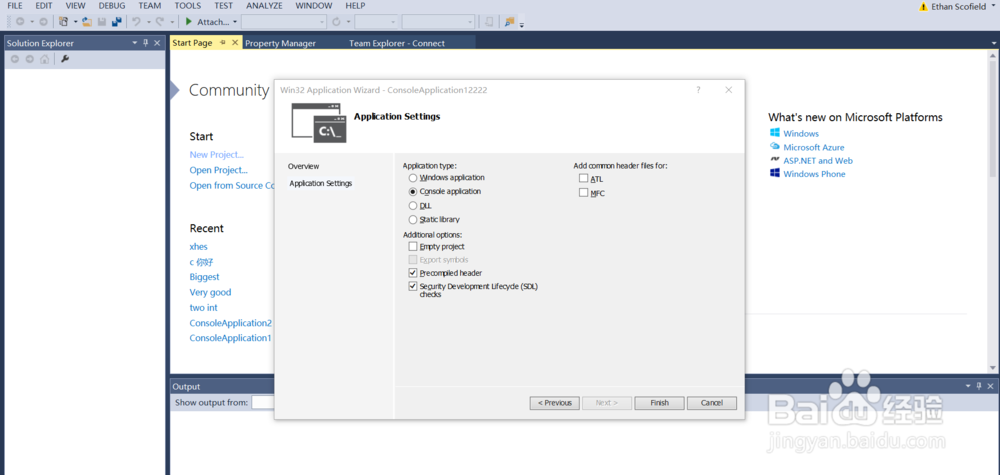Open recent project ConsoleApplication1
1000x475 pixels.
click(230, 338)
